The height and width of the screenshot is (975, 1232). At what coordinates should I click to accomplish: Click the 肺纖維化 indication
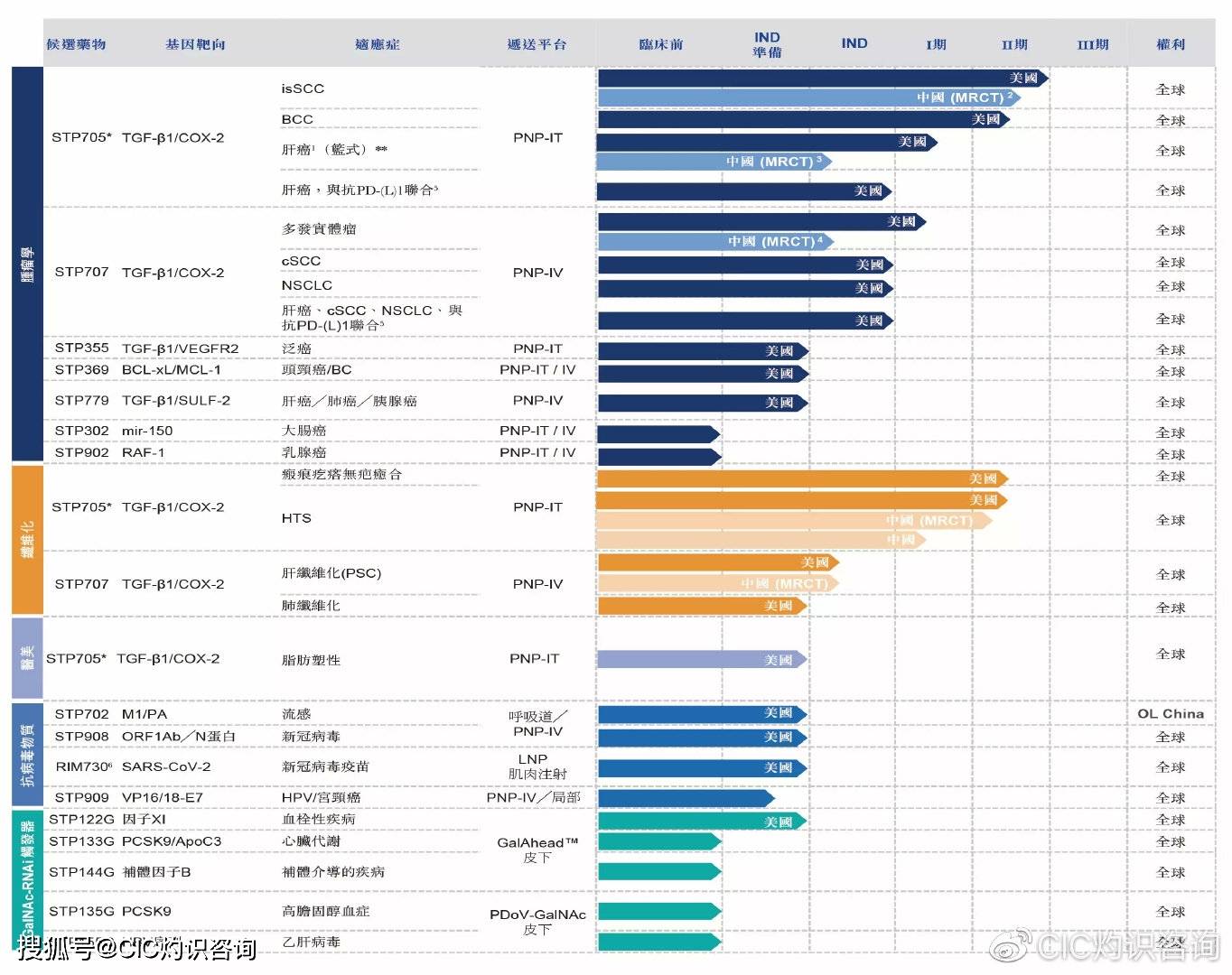point(311,606)
